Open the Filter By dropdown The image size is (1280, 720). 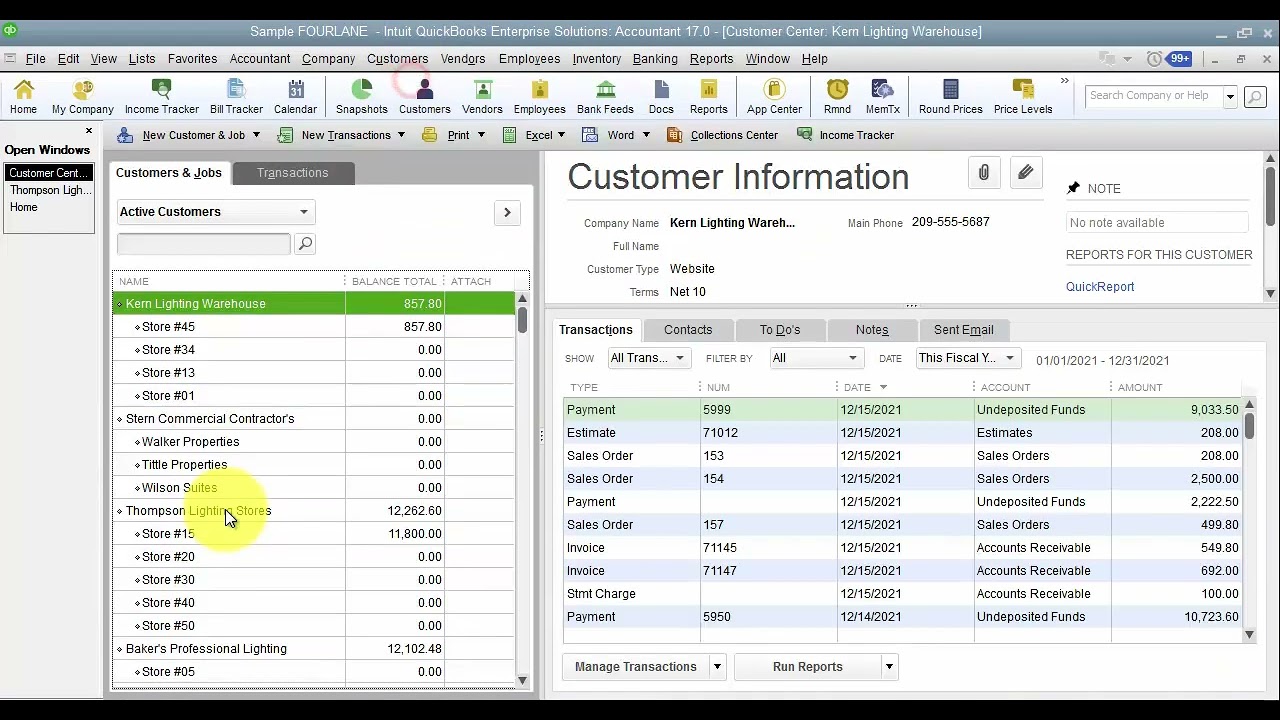pos(816,358)
